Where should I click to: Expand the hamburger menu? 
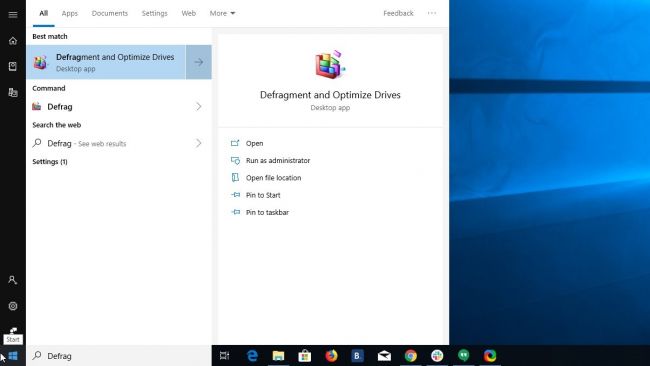13,15
